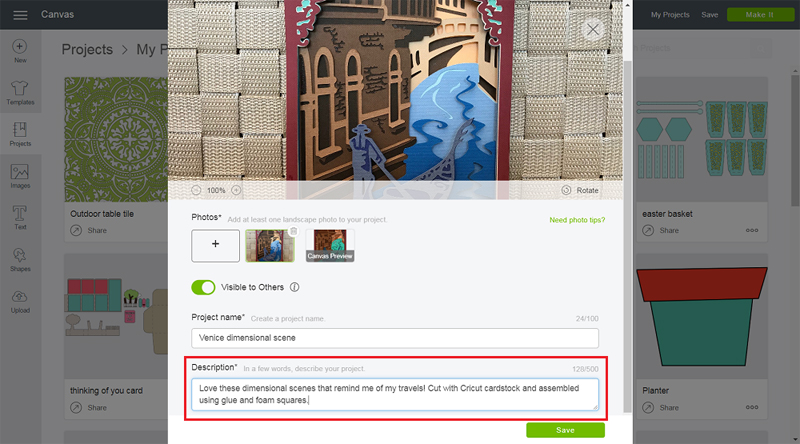Toggle Visible to Others switch

203,287
